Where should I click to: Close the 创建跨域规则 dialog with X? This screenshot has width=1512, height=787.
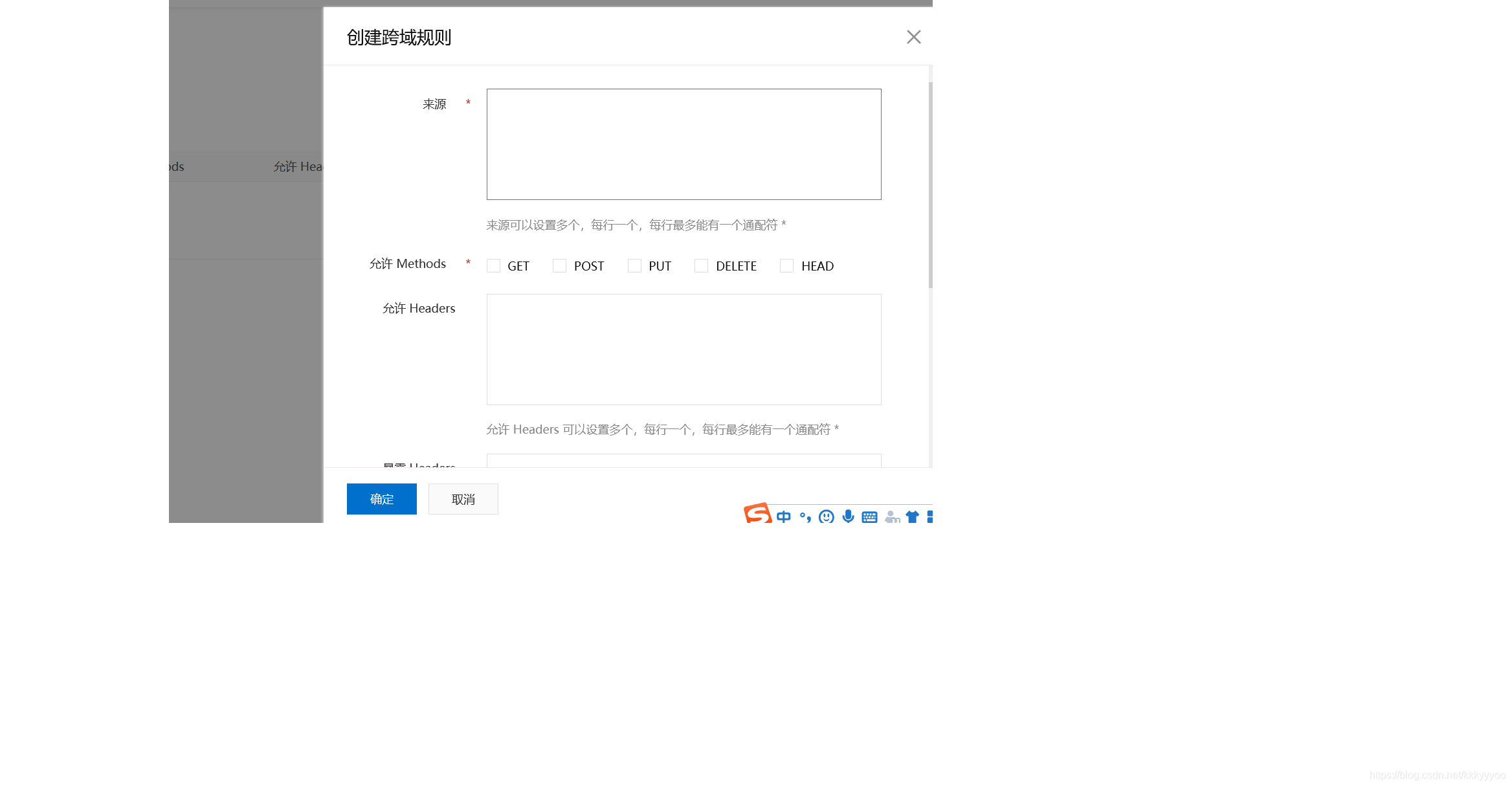(913, 37)
